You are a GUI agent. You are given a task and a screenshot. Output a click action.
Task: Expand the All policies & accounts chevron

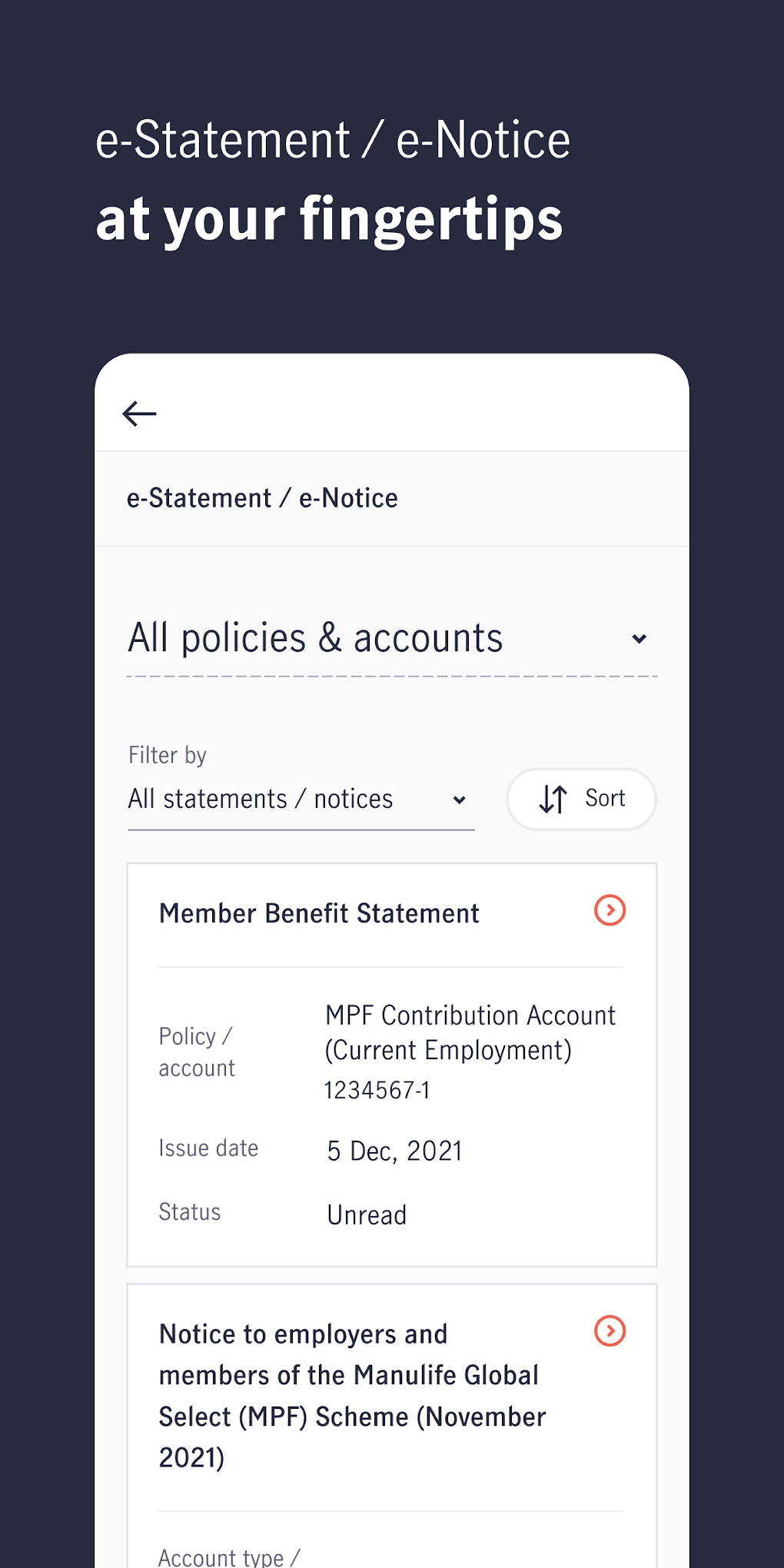639,639
